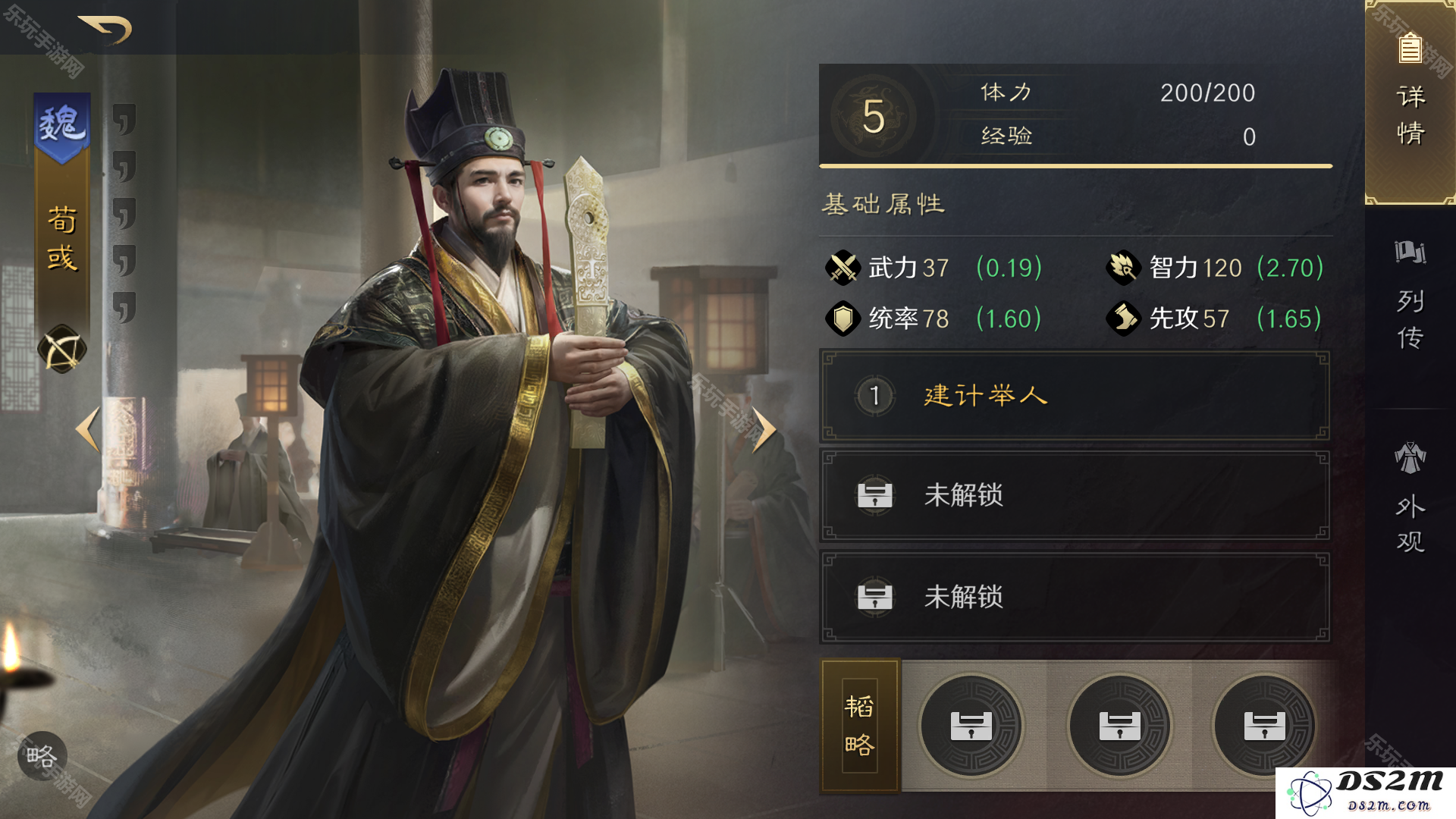1456x819 pixels.
Task: Show previous general with left arrow
Action: click(x=88, y=429)
